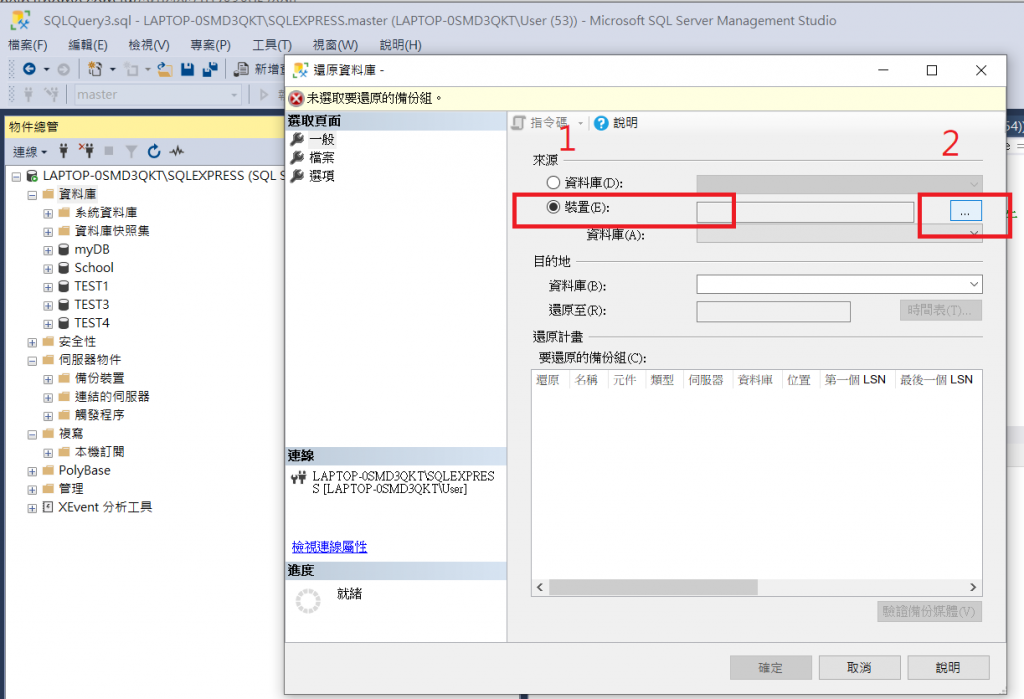Click the server icon beside LAPTOP-0SMD3QKT\SQLEXPRESS
Viewport: 1024px width, 699px height.
(32, 176)
